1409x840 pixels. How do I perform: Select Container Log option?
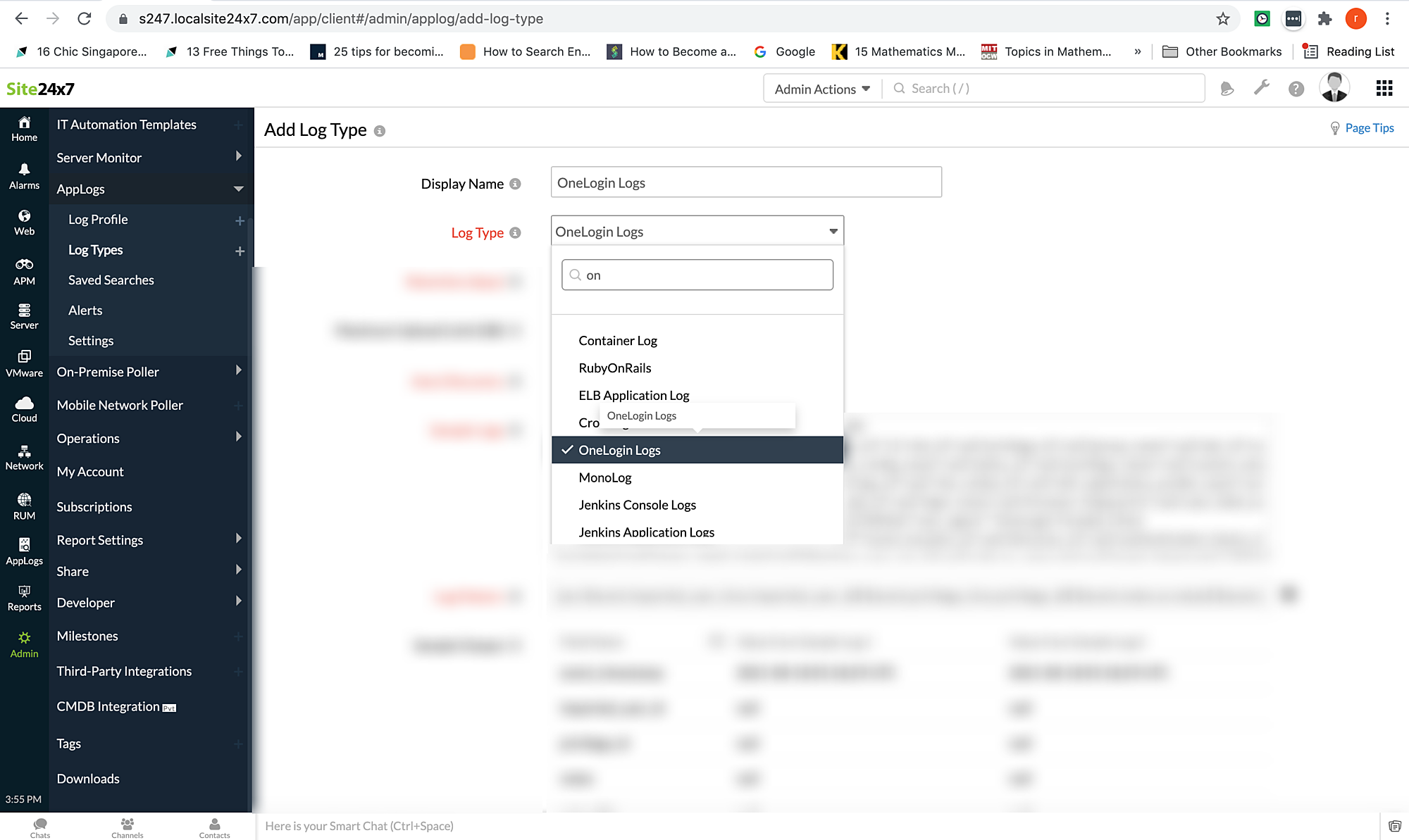pos(617,341)
